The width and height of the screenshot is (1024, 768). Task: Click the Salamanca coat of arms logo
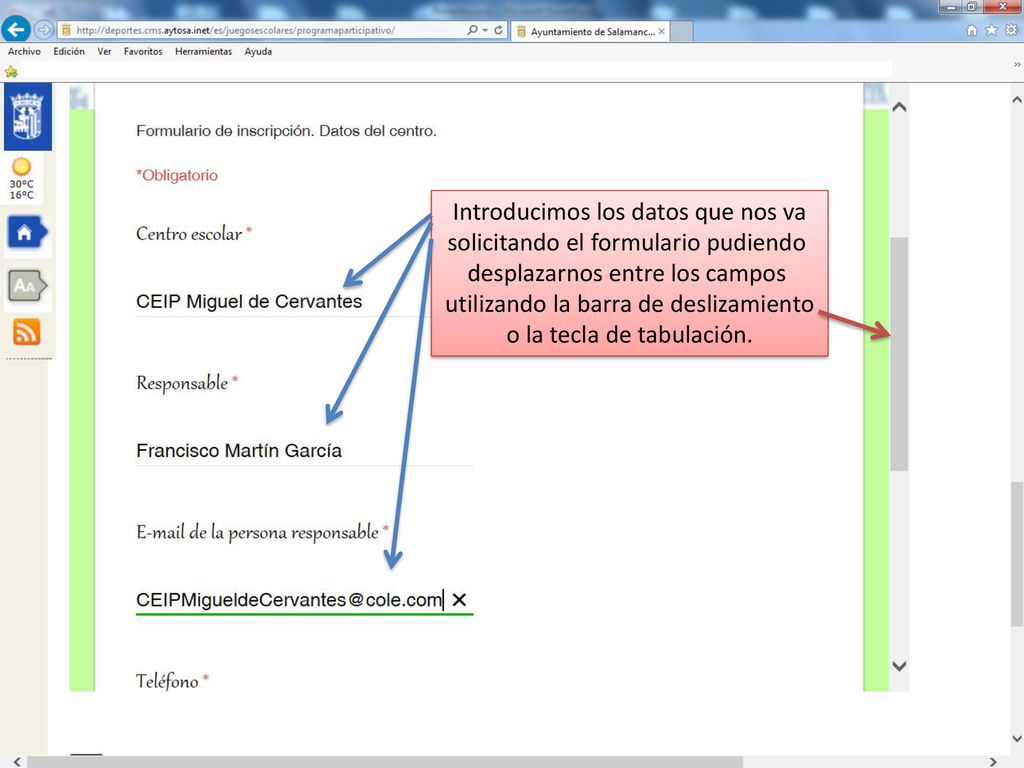click(27, 117)
